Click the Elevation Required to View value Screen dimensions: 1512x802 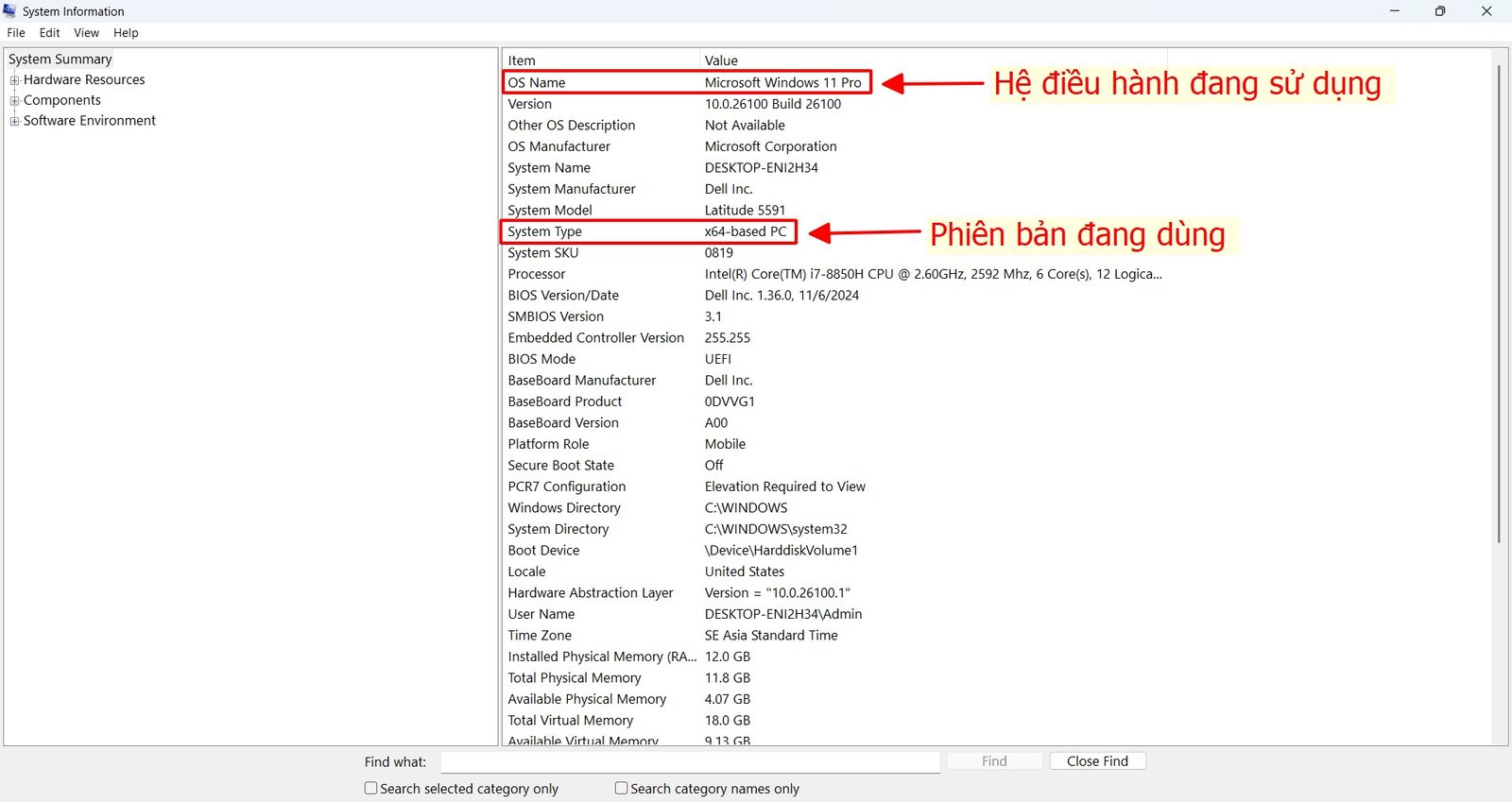[x=784, y=486]
